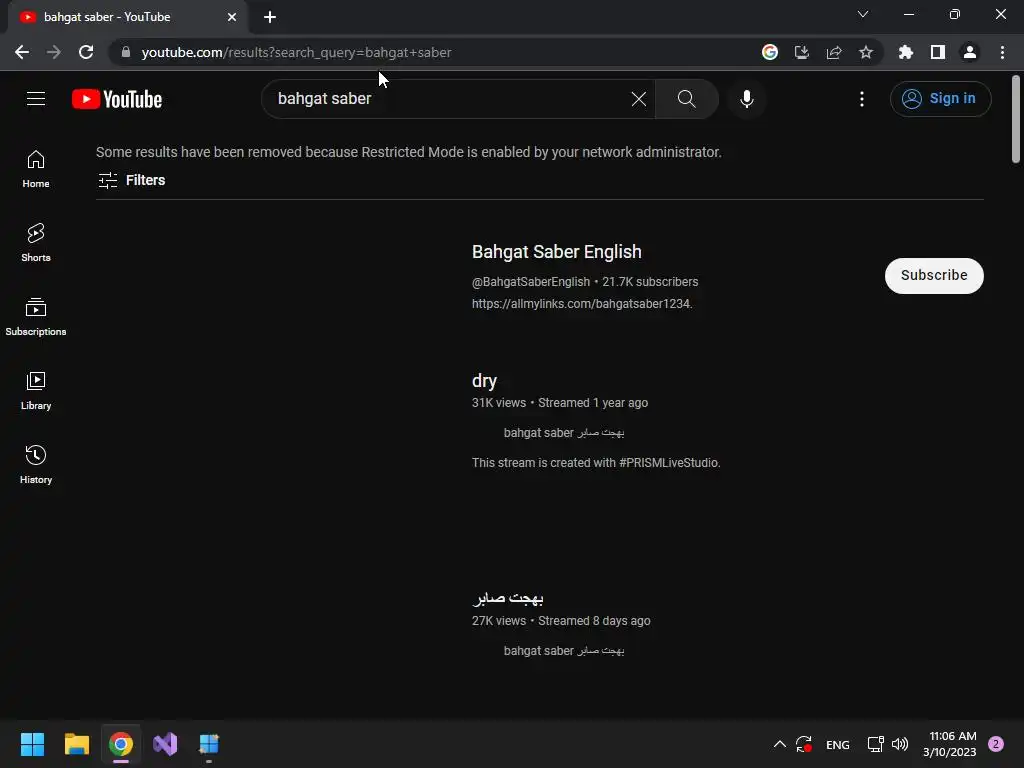Open Visual Studio from taskbar
The height and width of the screenshot is (768, 1024).
pyautogui.click(x=165, y=744)
